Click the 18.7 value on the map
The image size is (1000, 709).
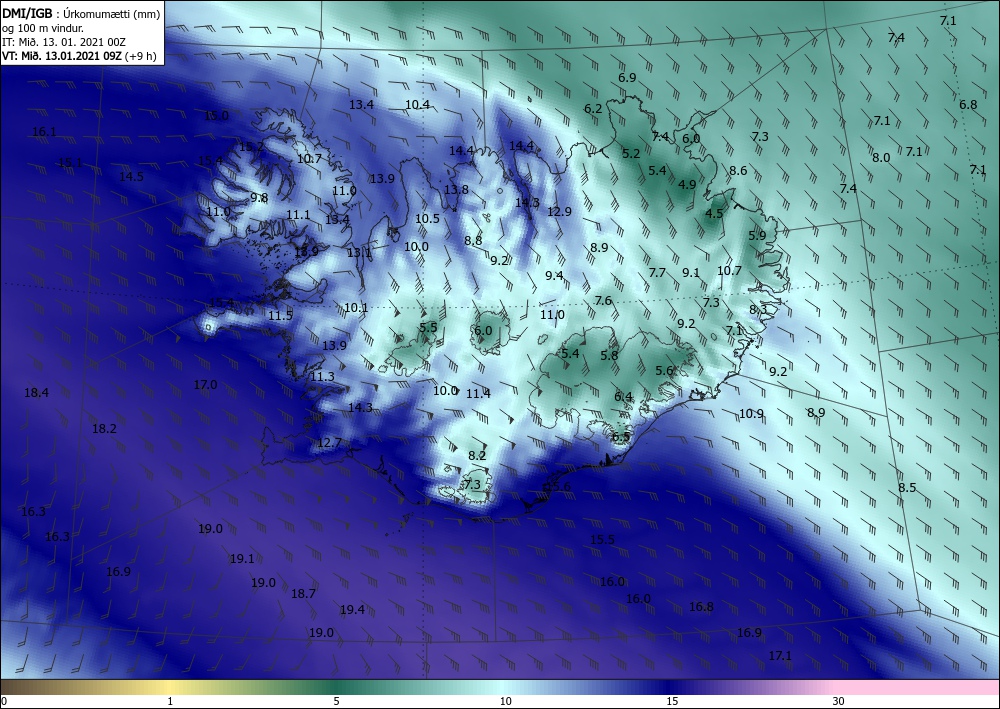[303, 594]
